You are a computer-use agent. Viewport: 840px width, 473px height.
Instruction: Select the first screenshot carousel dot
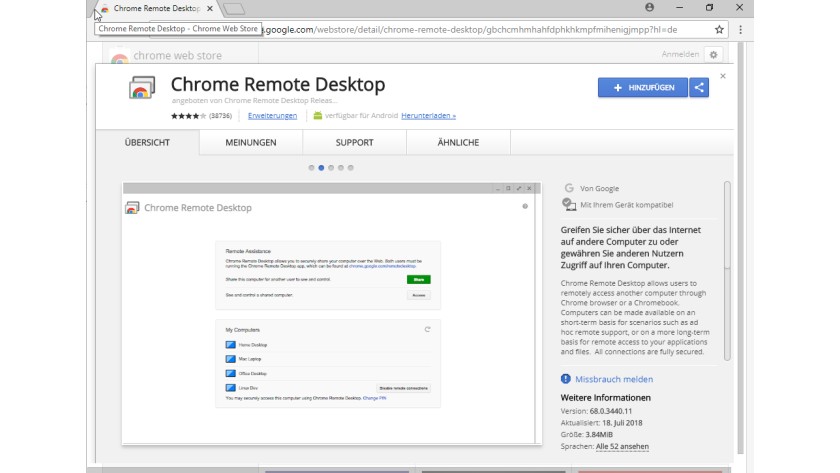pos(311,168)
